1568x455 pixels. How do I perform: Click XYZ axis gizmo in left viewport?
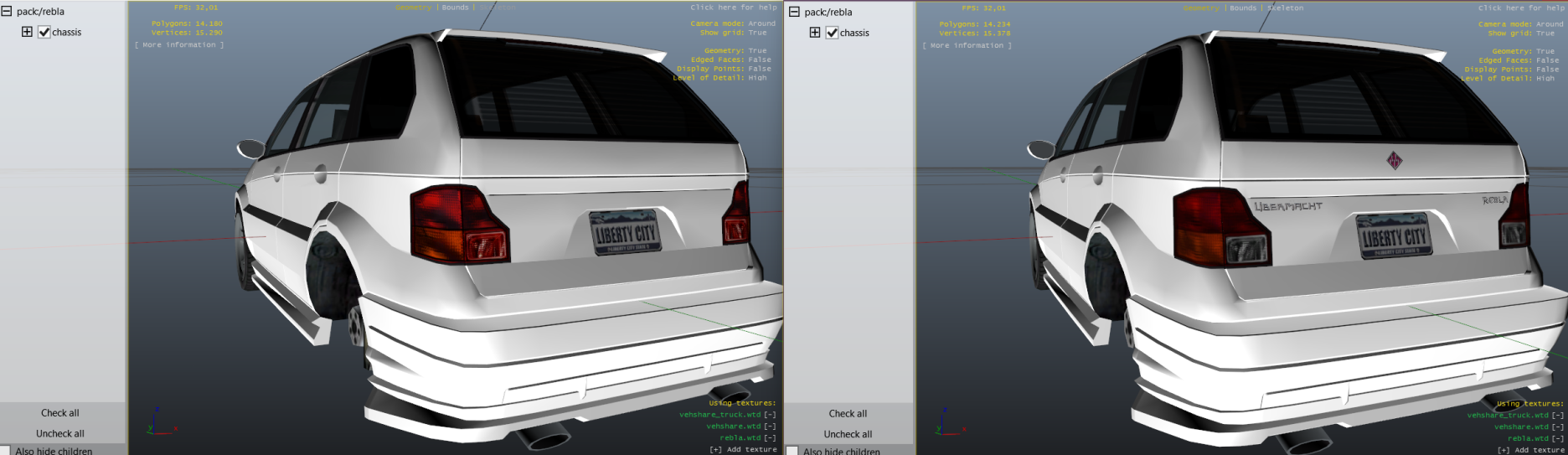pyautogui.click(x=157, y=422)
